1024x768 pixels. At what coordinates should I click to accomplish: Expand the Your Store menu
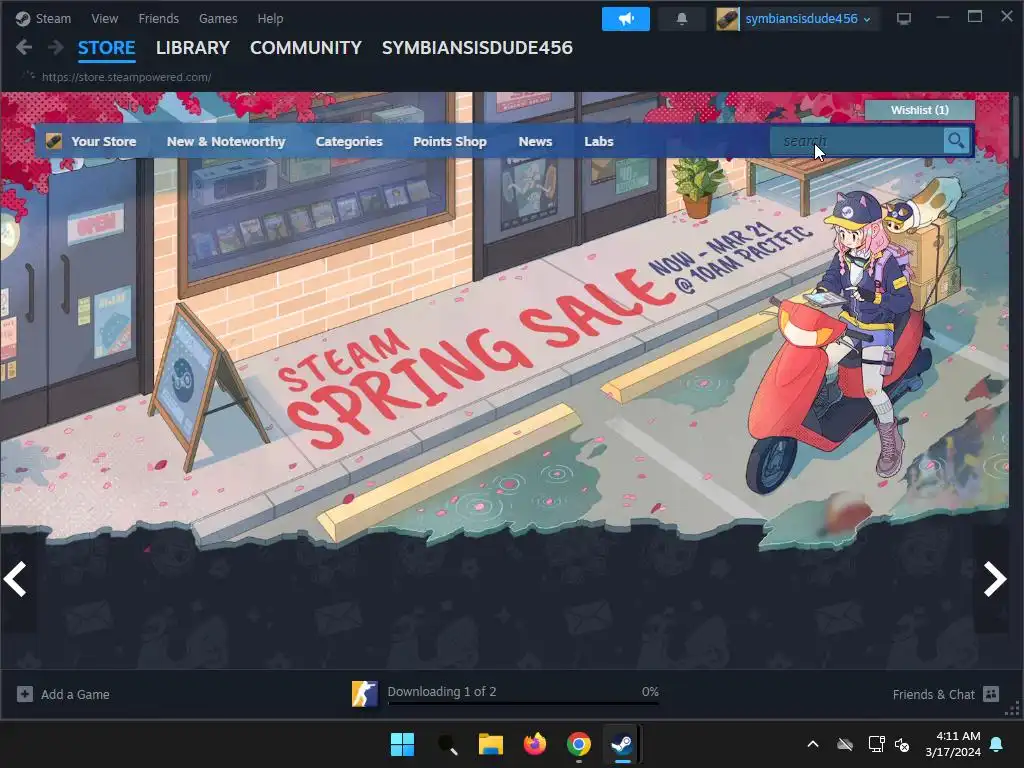click(x=104, y=141)
